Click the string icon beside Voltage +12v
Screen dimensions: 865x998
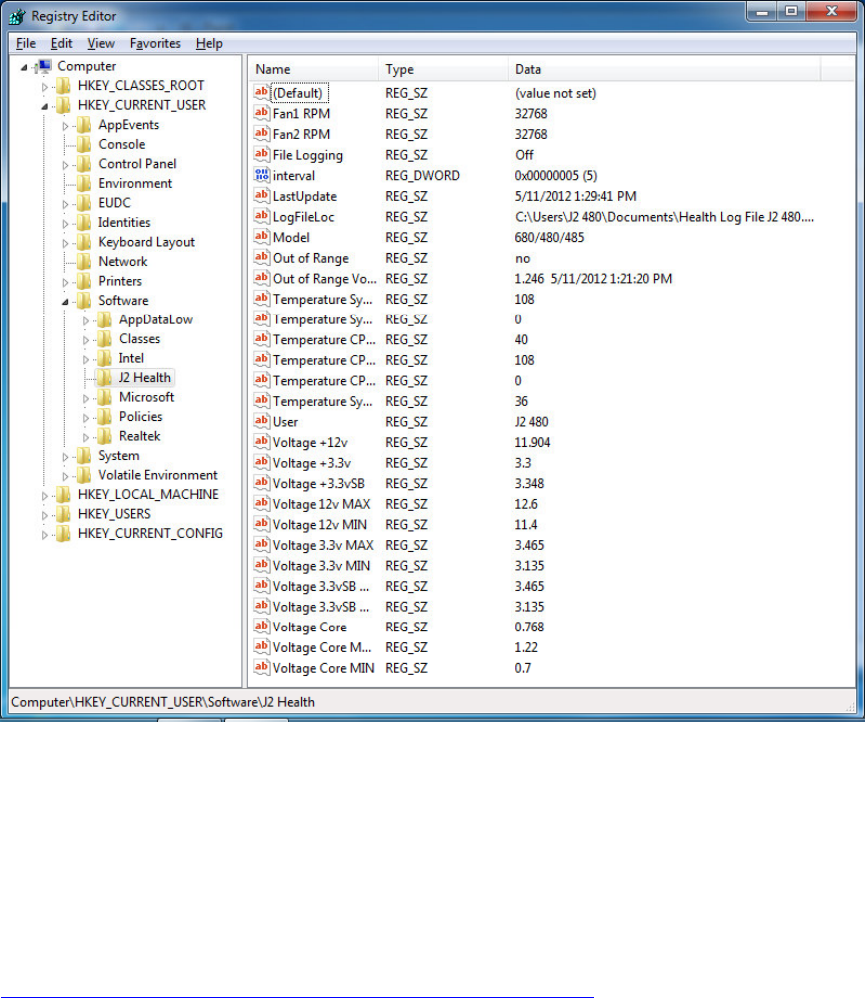point(261,442)
